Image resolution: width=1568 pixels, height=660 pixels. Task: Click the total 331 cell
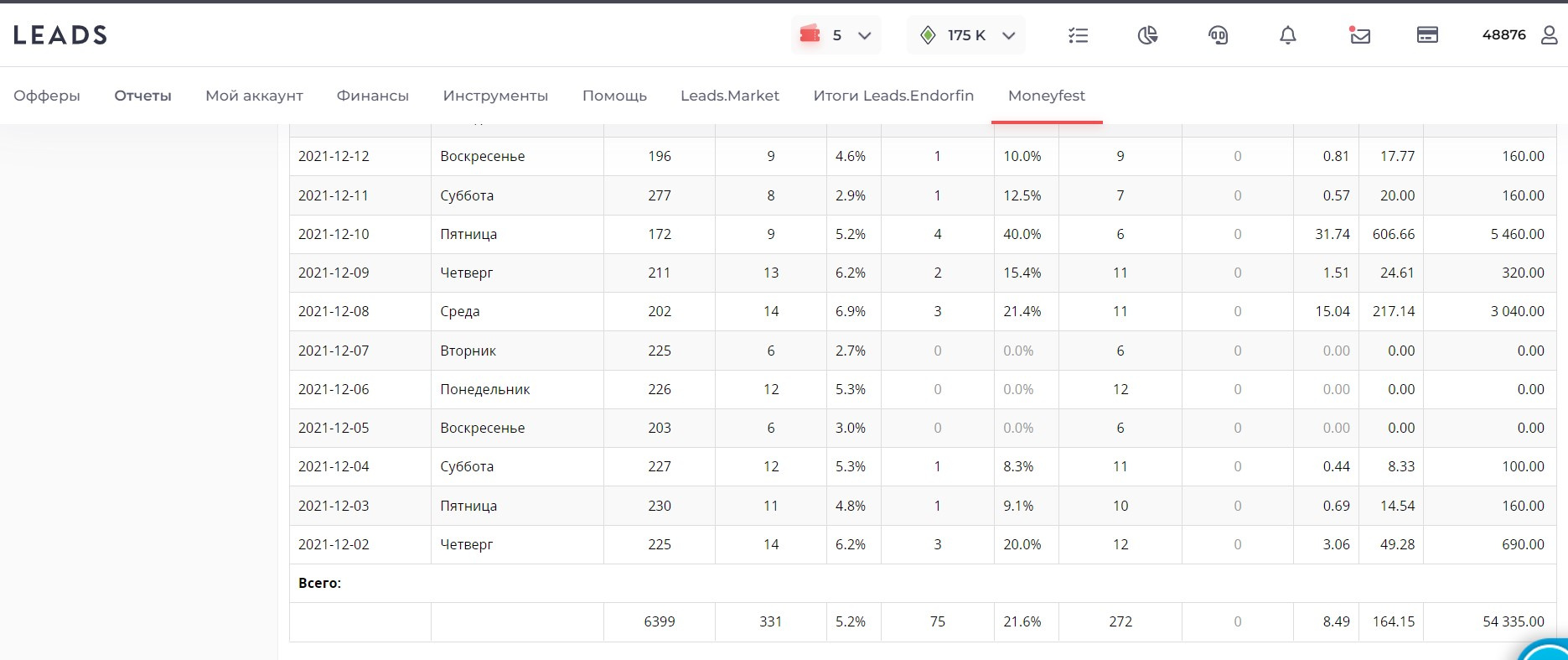pyautogui.click(x=771, y=621)
